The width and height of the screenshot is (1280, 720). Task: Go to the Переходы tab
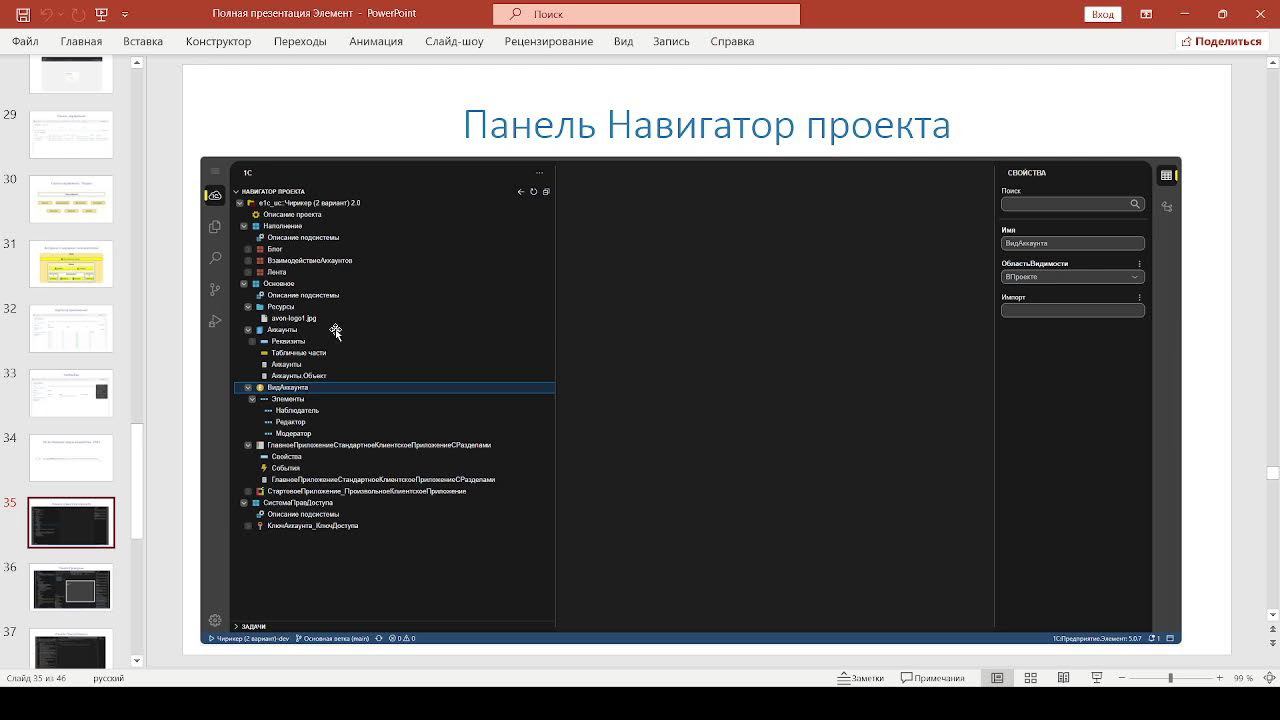click(300, 41)
